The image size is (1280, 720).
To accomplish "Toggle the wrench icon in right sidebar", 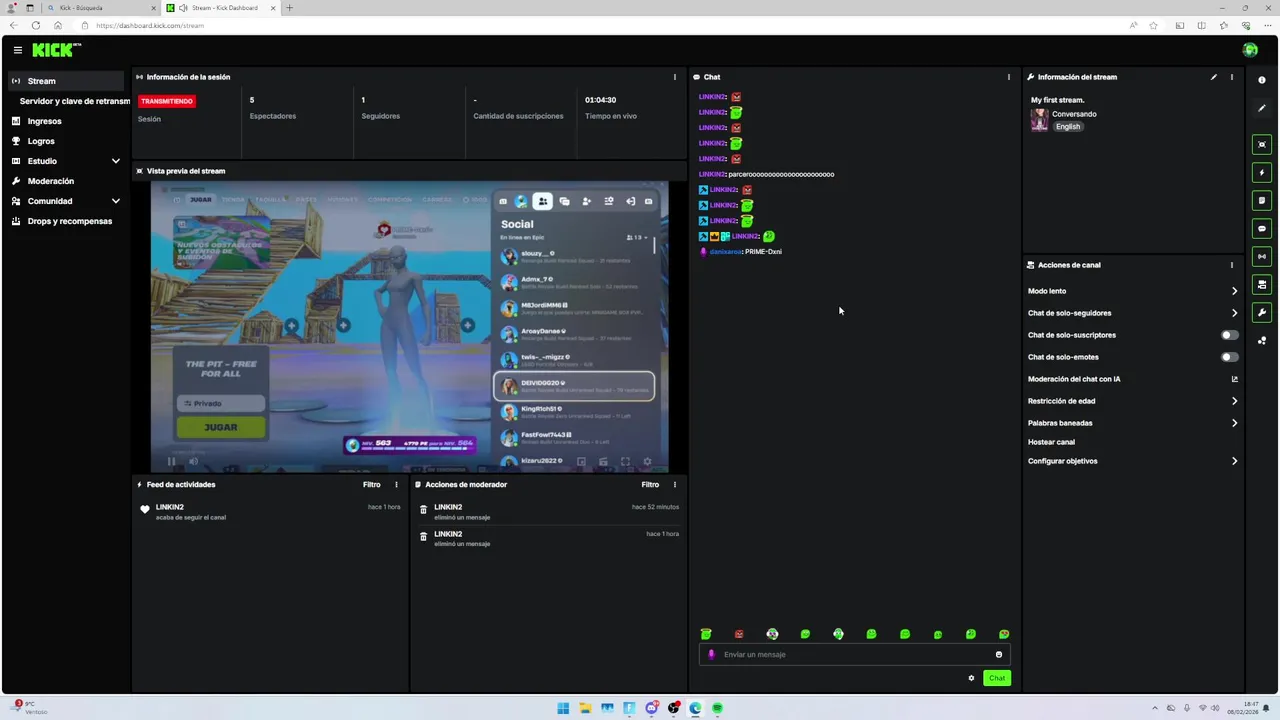I will point(1262,313).
